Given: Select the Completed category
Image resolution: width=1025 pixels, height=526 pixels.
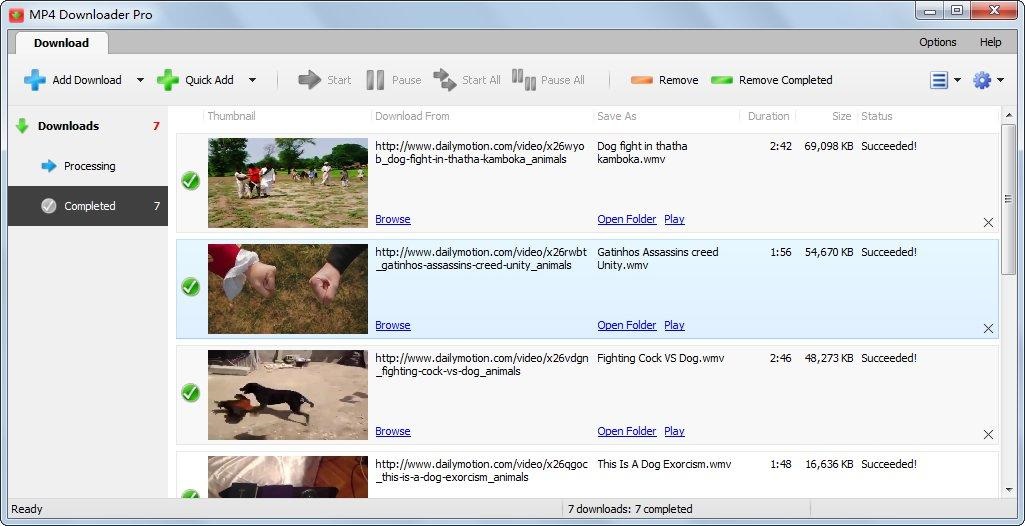Looking at the screenshot, I should (88, 206).
